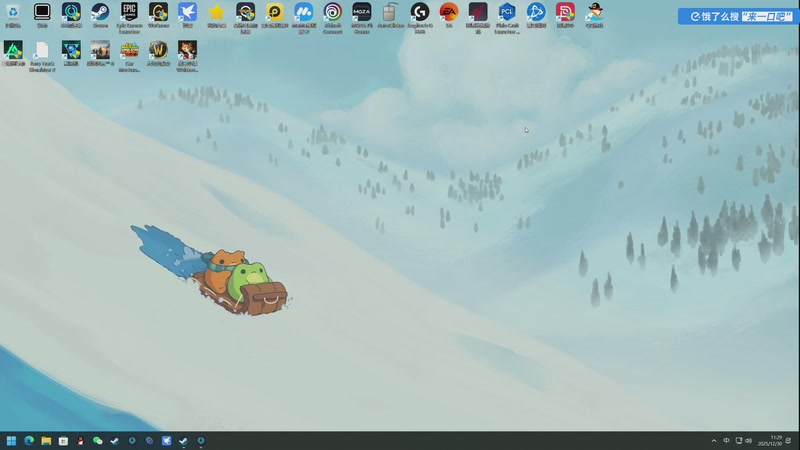Open the Recycle Bin desktop icon
The height and width of the screenshot is (450, 800).
[13, 14]
